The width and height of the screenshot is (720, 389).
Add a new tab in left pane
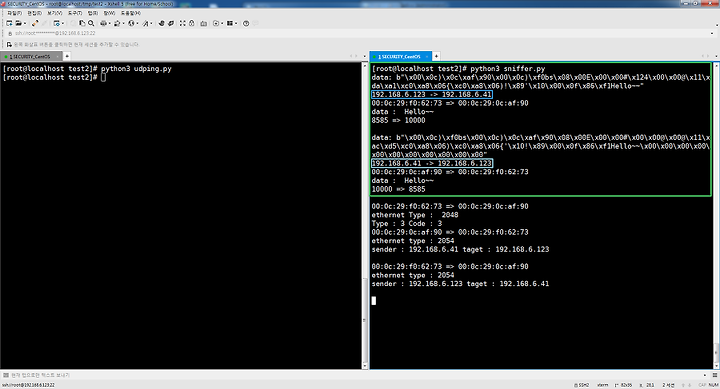tap(67, 56)
